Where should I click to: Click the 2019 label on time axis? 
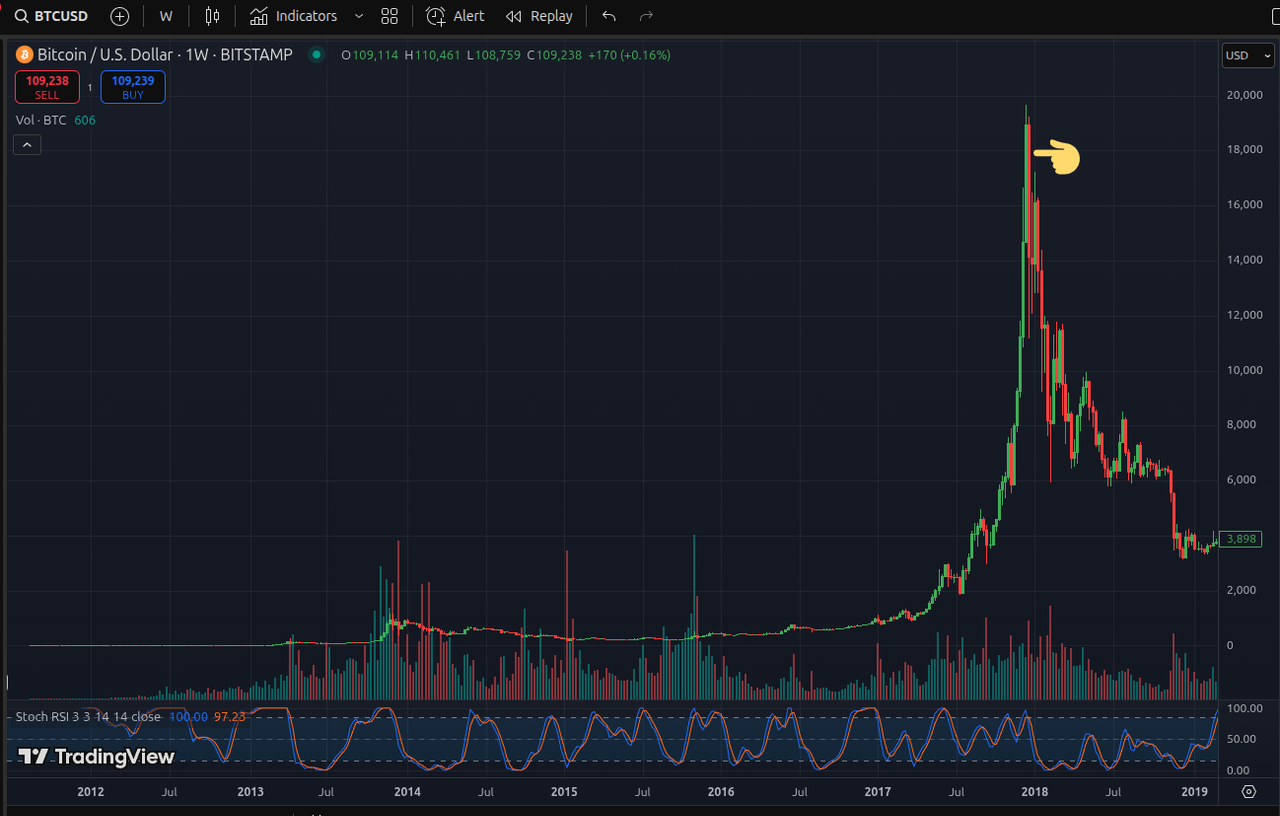(1194, 792)
